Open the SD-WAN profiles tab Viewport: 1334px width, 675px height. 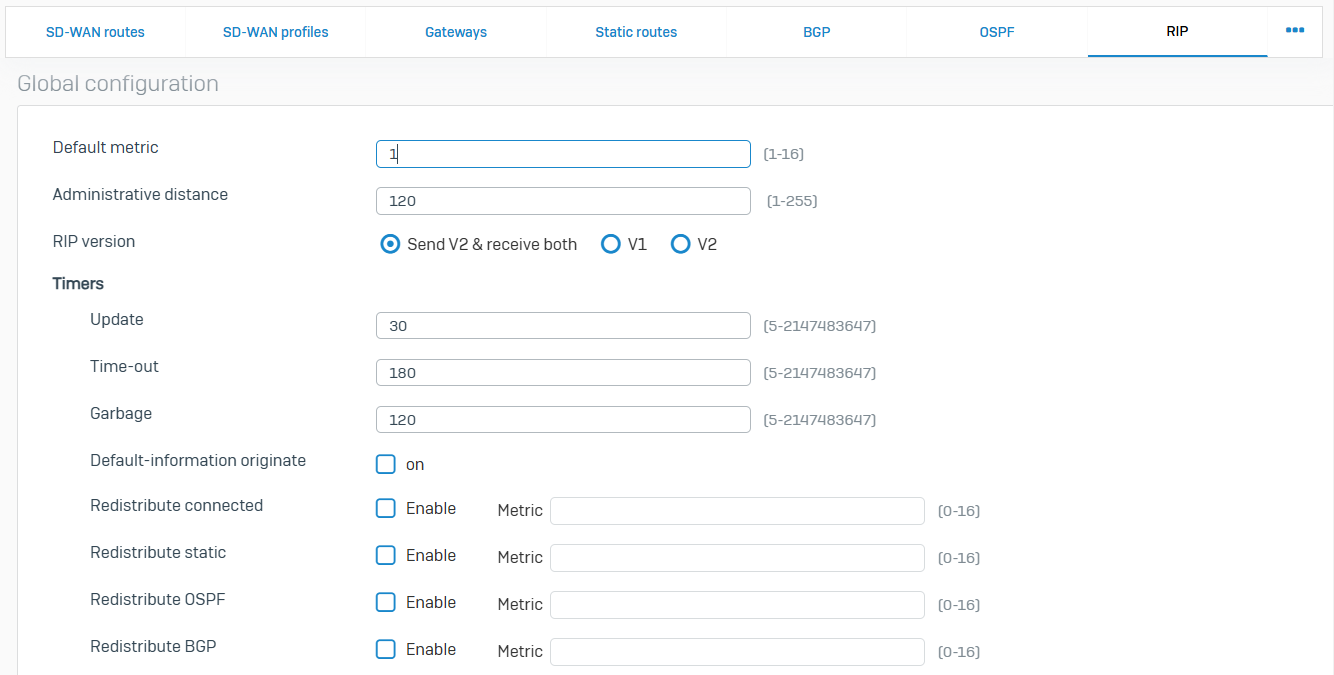275,32
